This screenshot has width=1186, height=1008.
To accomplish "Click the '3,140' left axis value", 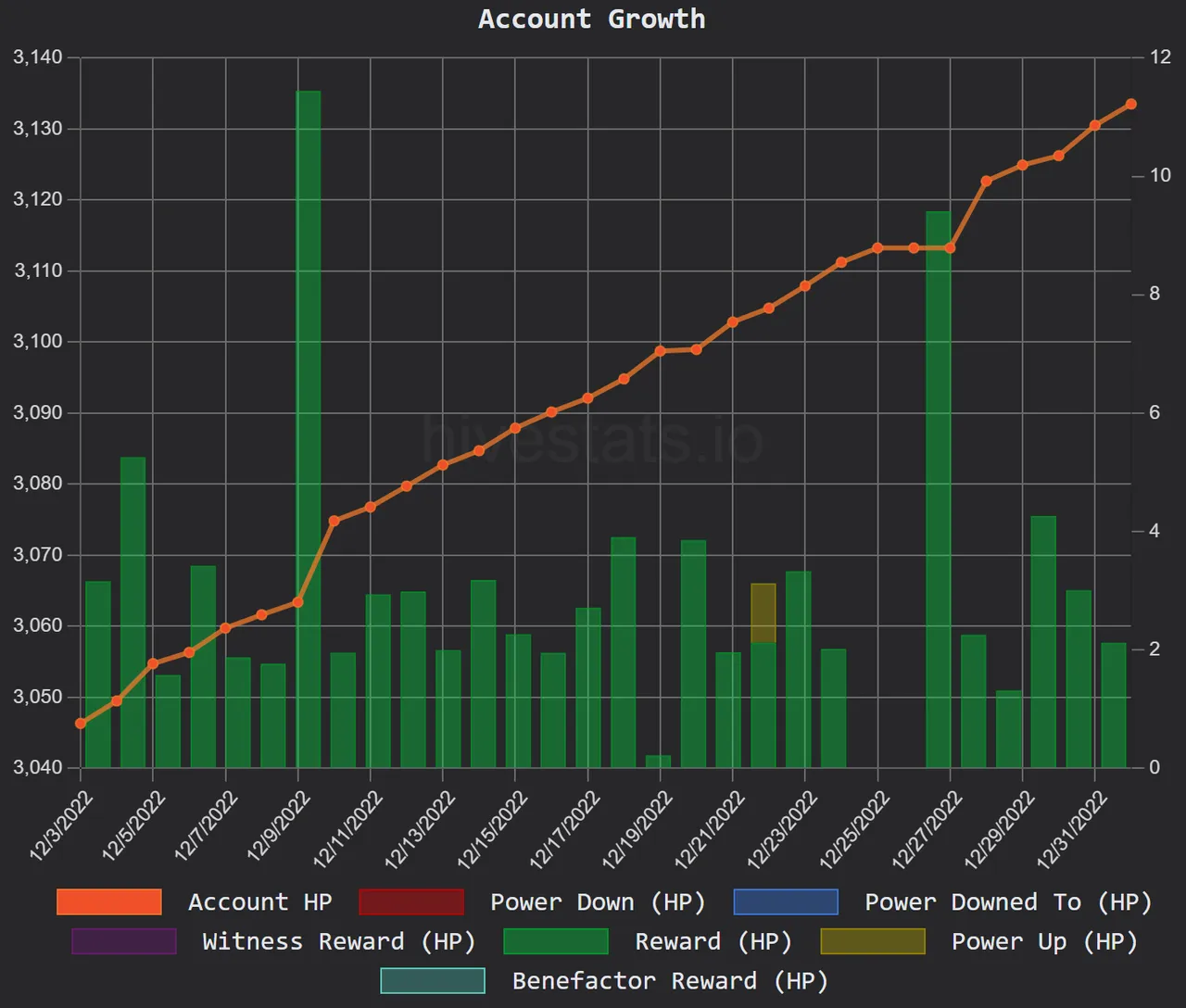I will click(38, 57).
